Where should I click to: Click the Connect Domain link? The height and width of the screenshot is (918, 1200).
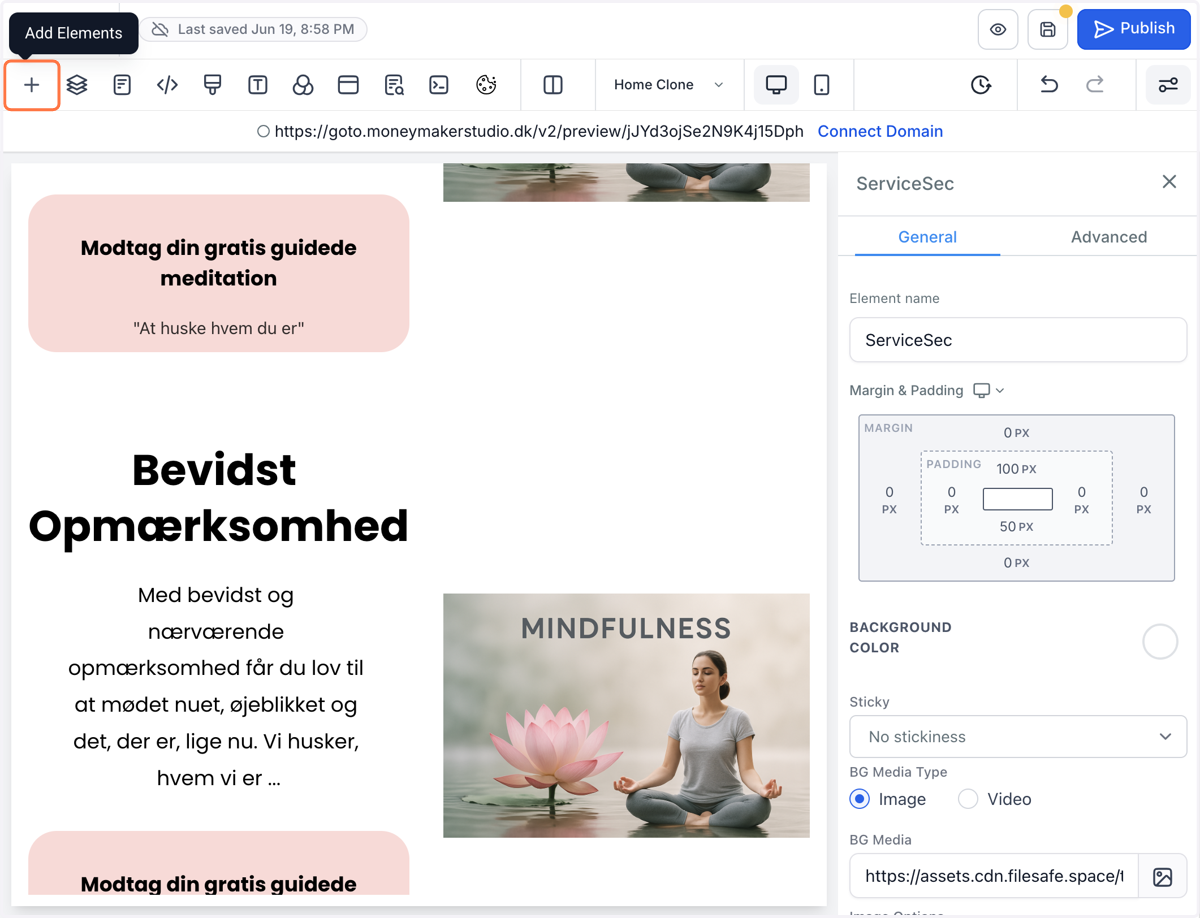pyautogui.click(x=880, y=131)
